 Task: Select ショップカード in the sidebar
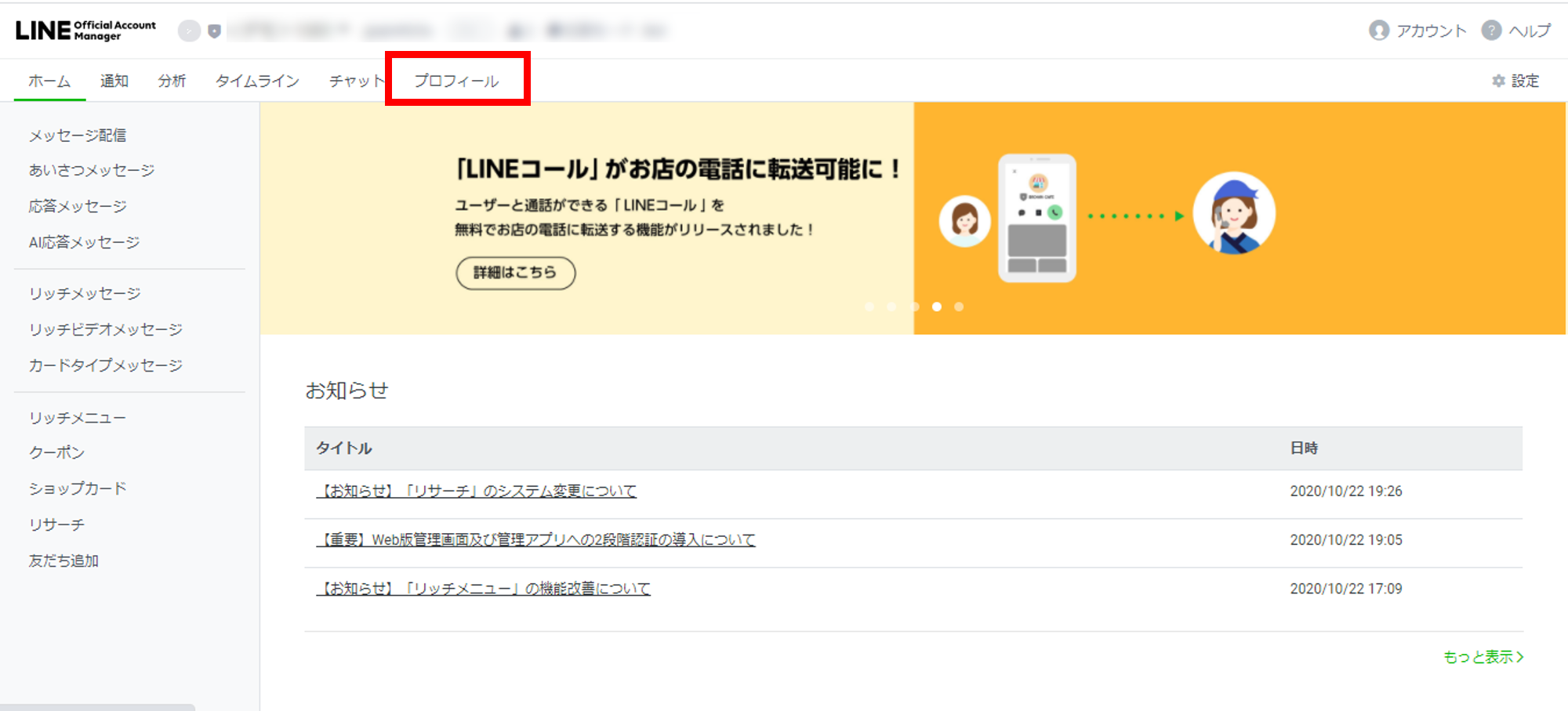pos(78,488)
